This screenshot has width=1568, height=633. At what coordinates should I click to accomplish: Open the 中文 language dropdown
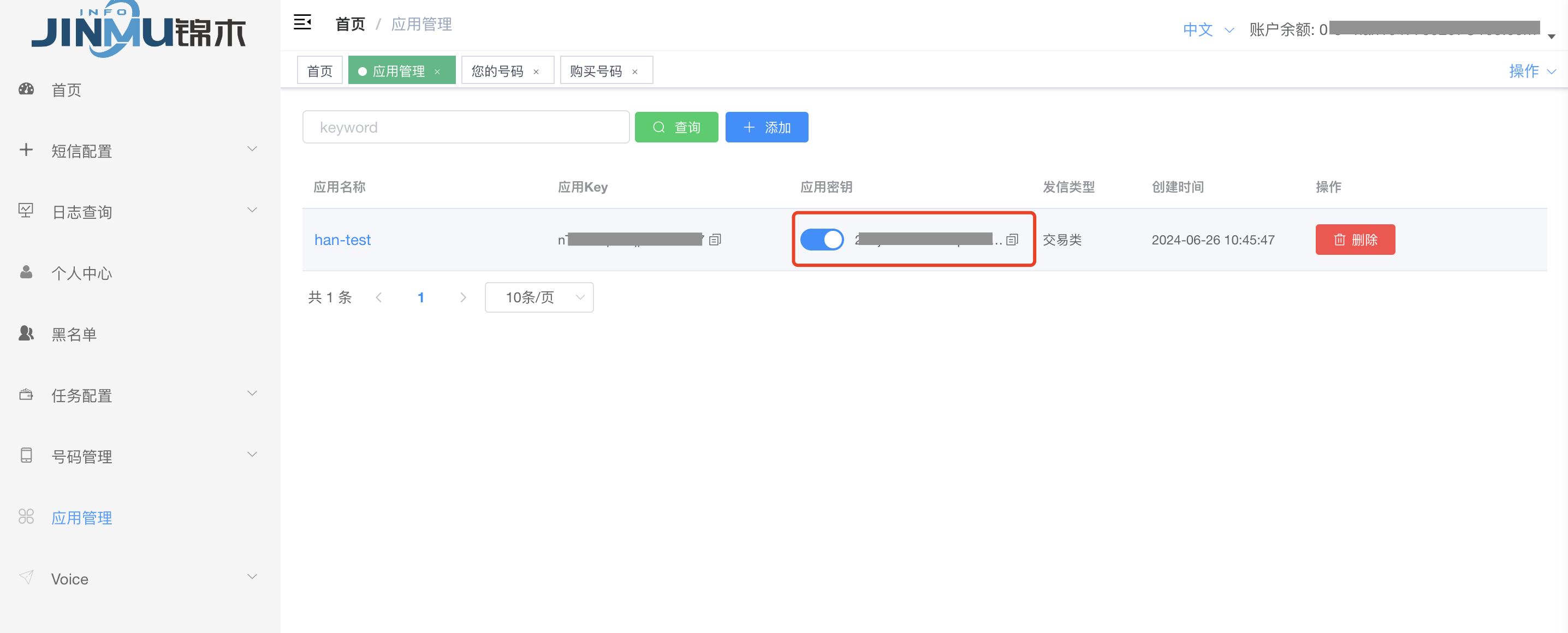[x=1208, y=29]
